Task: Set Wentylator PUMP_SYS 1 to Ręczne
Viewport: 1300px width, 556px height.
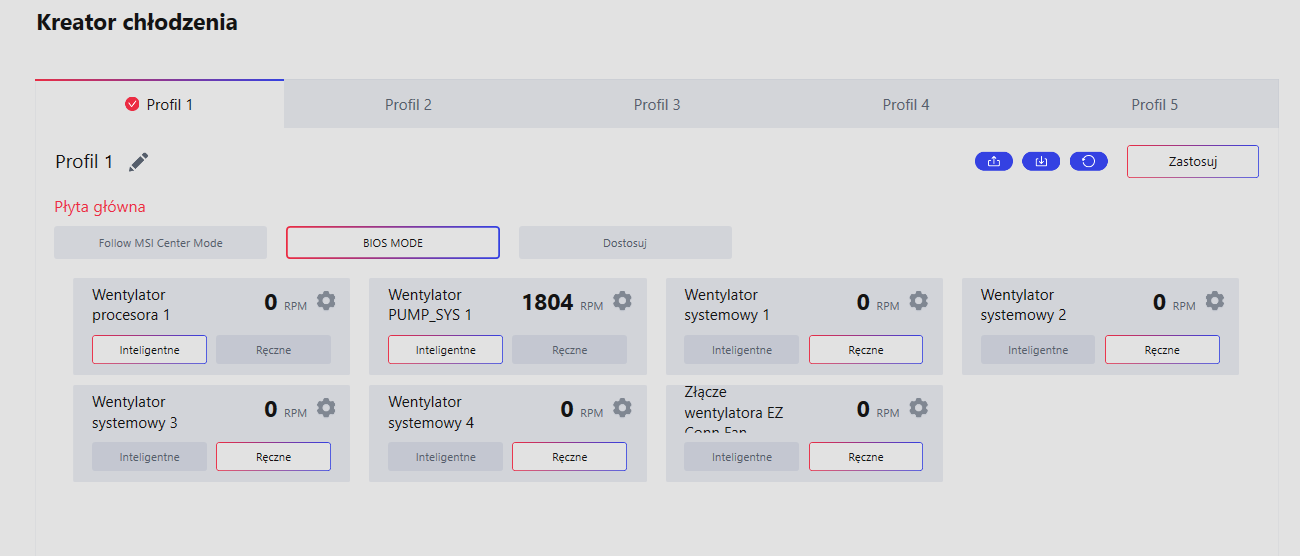Action: [x=569, y=350]
